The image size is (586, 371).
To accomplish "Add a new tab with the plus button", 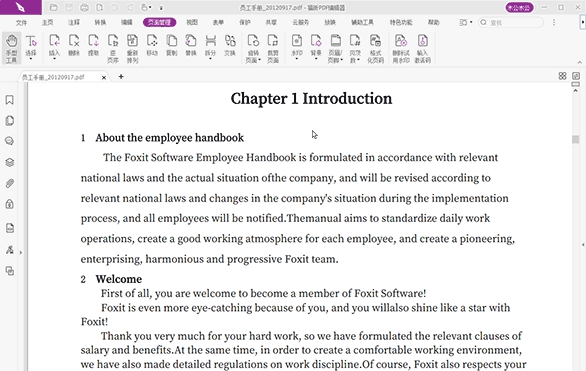I will (121, 77).
